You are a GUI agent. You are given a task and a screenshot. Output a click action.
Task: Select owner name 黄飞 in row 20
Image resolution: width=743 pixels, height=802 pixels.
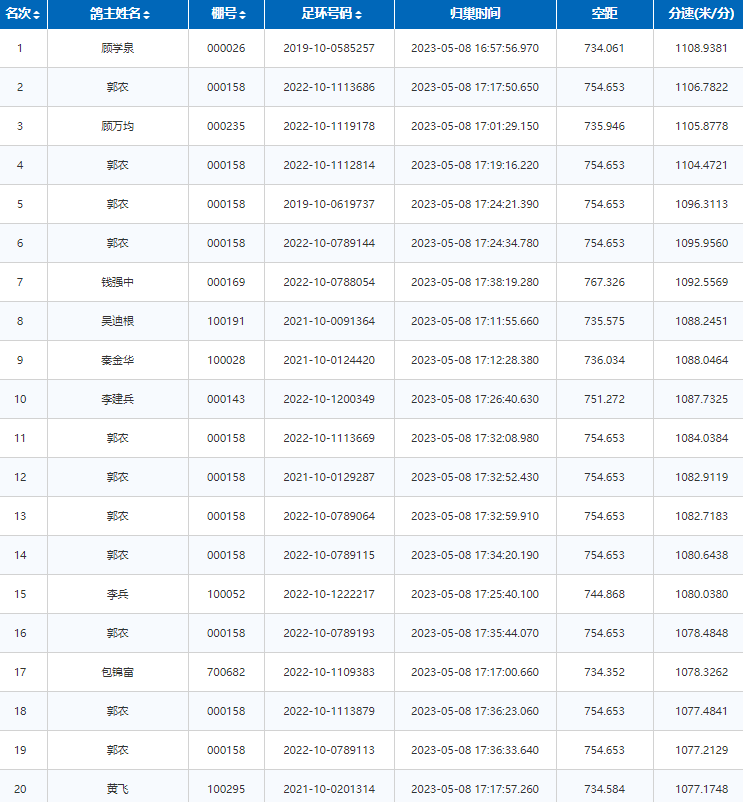(118, 789)
